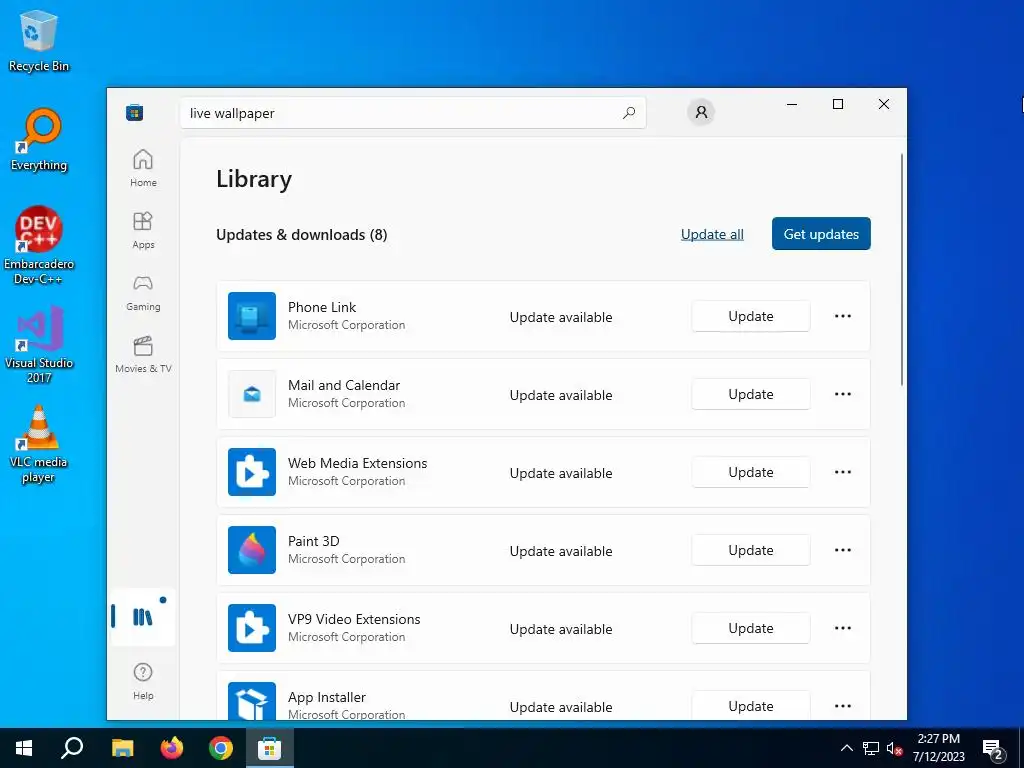1024x768 pixels.
Task: Open more options for Mail and Calendar
Action: pyautogui.click(x=842, y=394)
